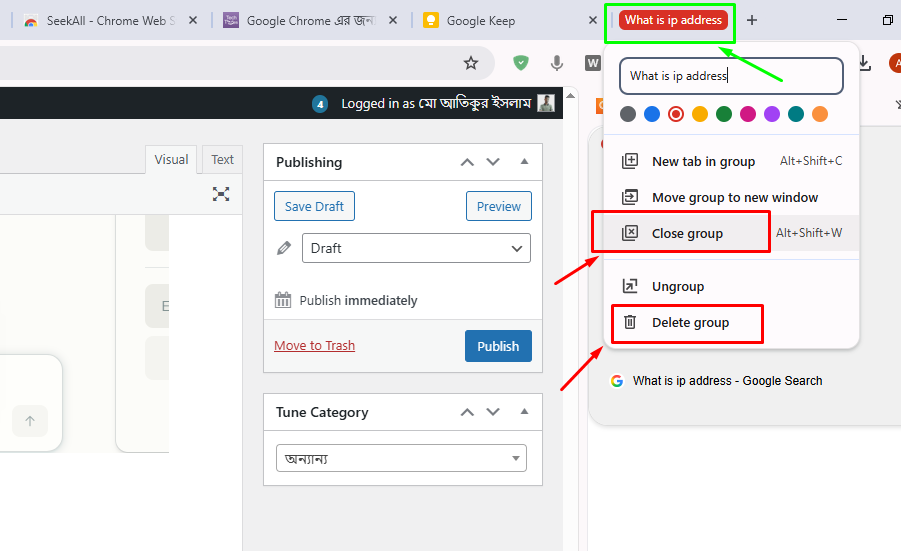
Task: Click Save Draft button
Action: 314,206
